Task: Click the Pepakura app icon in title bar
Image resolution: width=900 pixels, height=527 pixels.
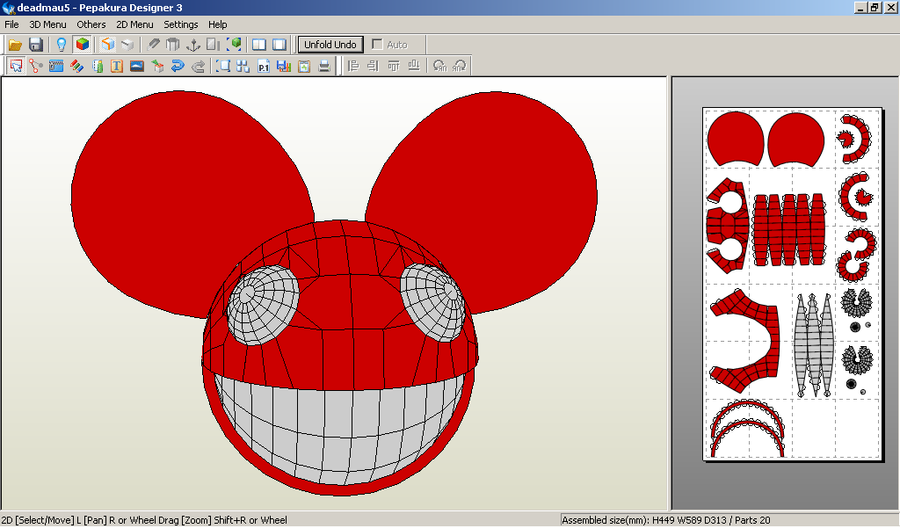Action: [x=8, y=7]
